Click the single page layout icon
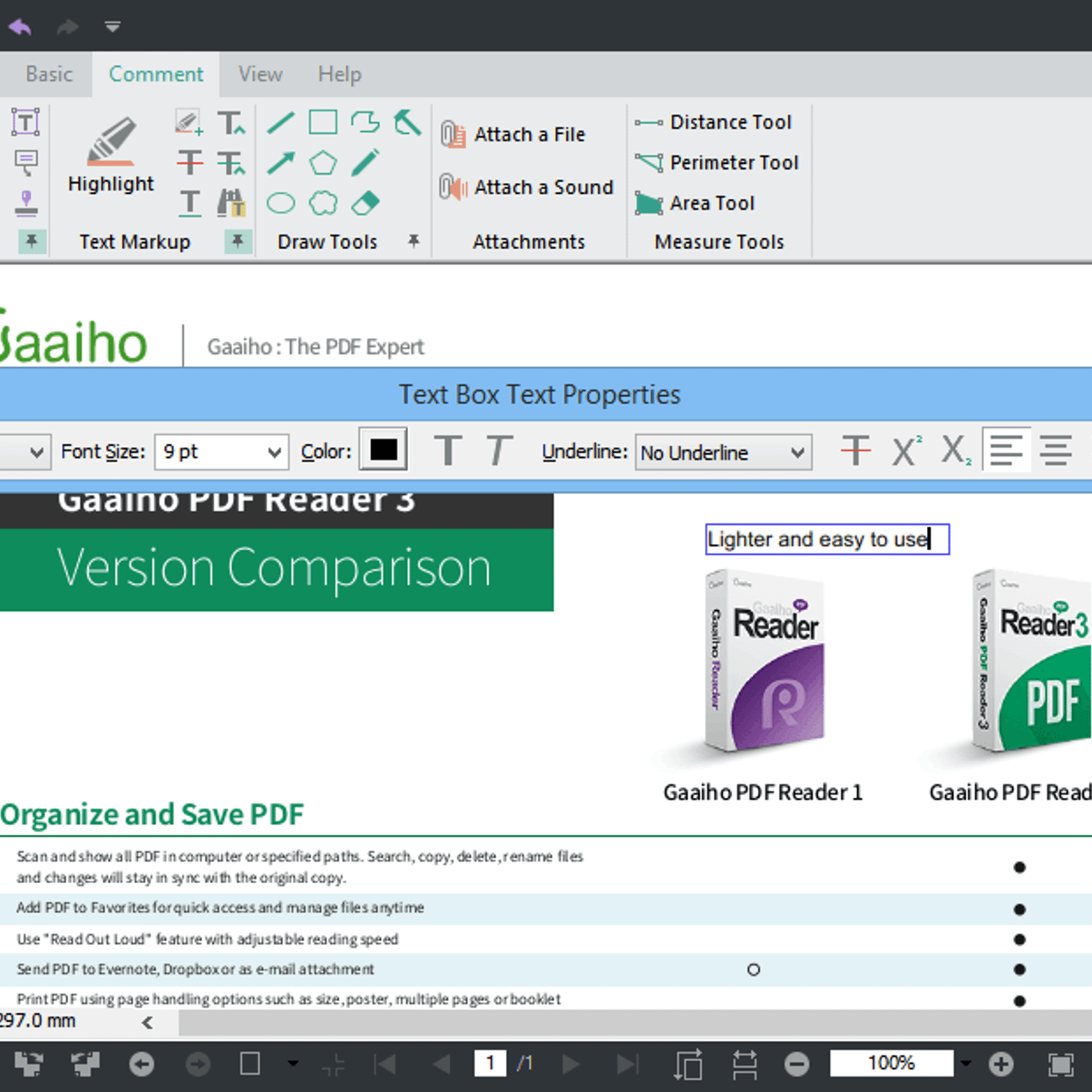 point(250,1064)
